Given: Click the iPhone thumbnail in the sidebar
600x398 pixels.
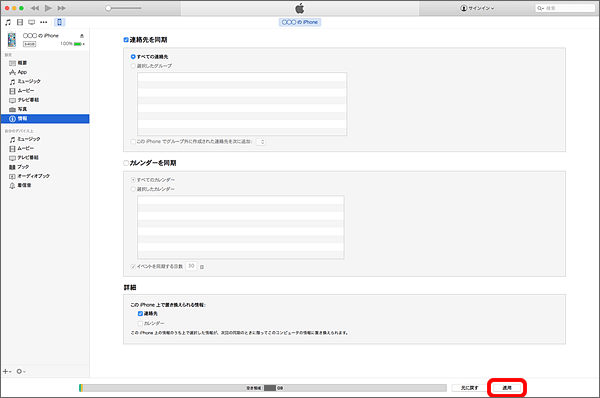Looking at the screenshot, I should tap(12, 40).
